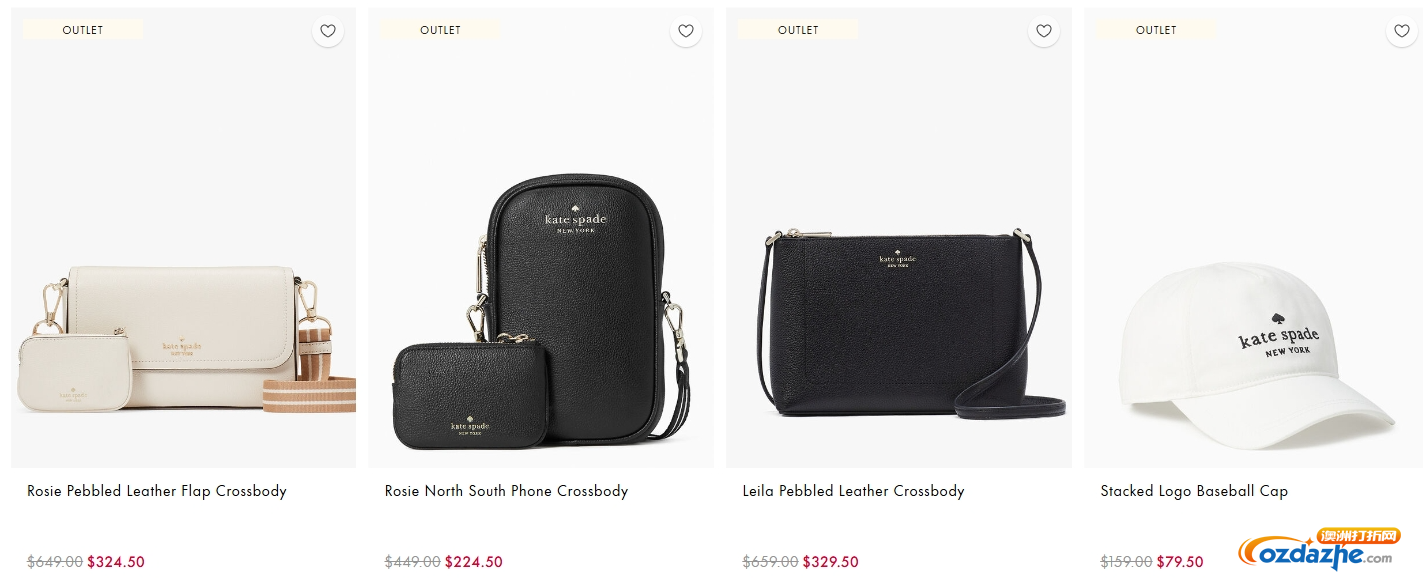The image size is (1423, 583).
Task: Click the $324.50 sale price
Action: [116, 562]
